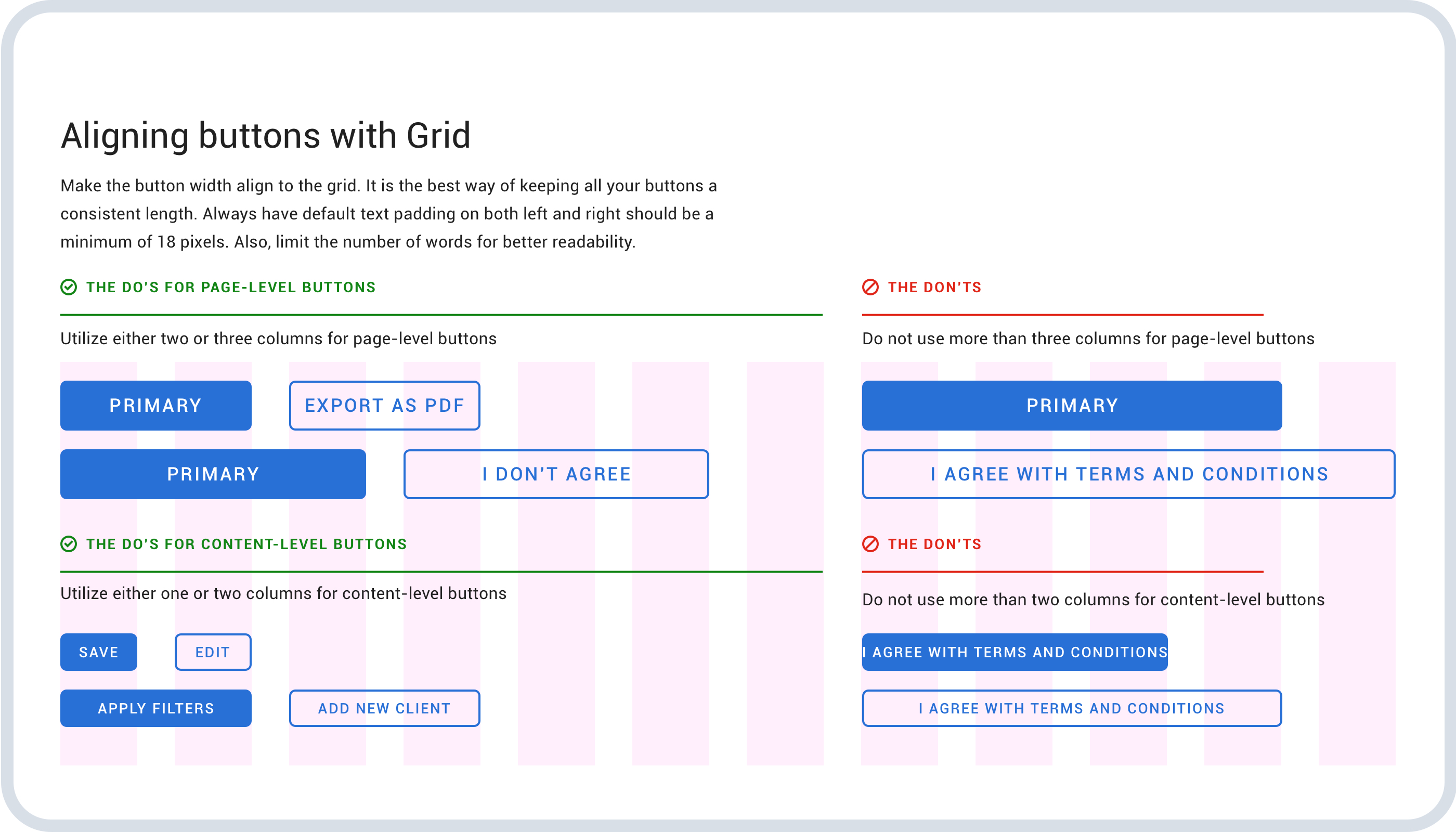1456x832 pixels.
Task: Click red prohibited icon in upper Don'ts heading
Action: [x=870, y=287]
